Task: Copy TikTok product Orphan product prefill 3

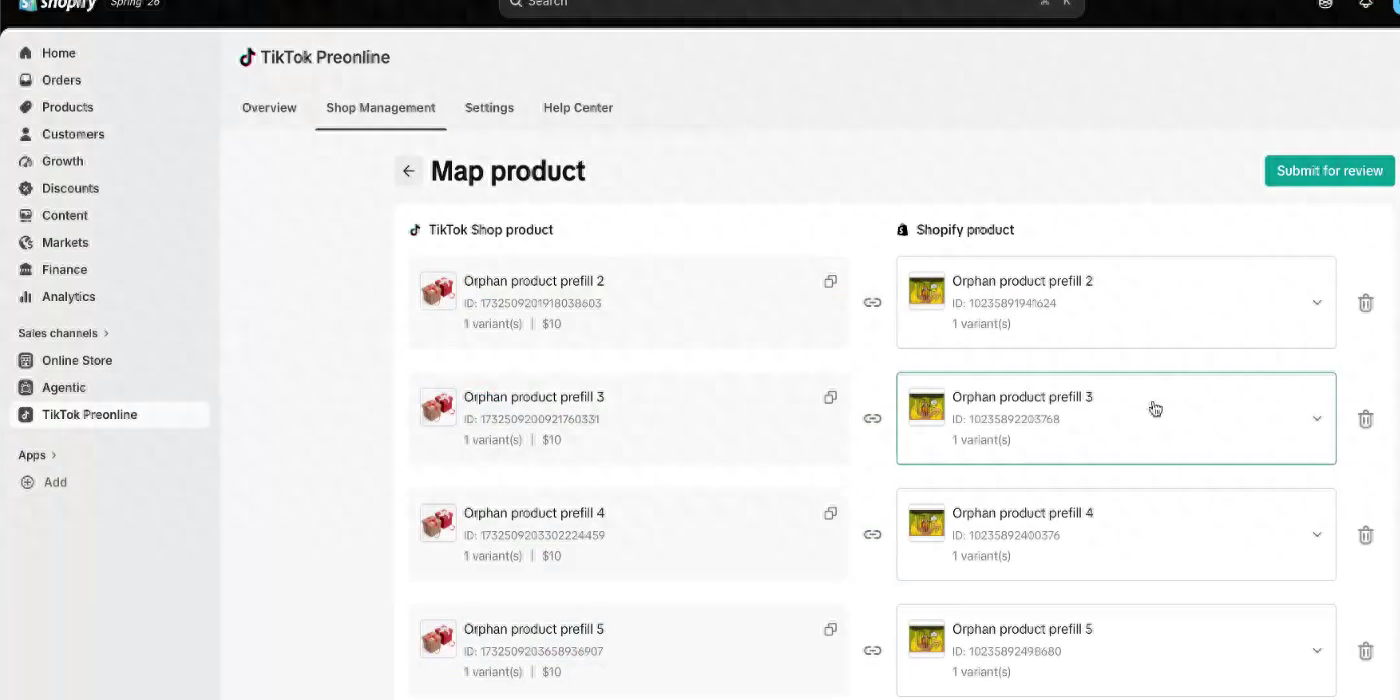Action: click(830, 397)
